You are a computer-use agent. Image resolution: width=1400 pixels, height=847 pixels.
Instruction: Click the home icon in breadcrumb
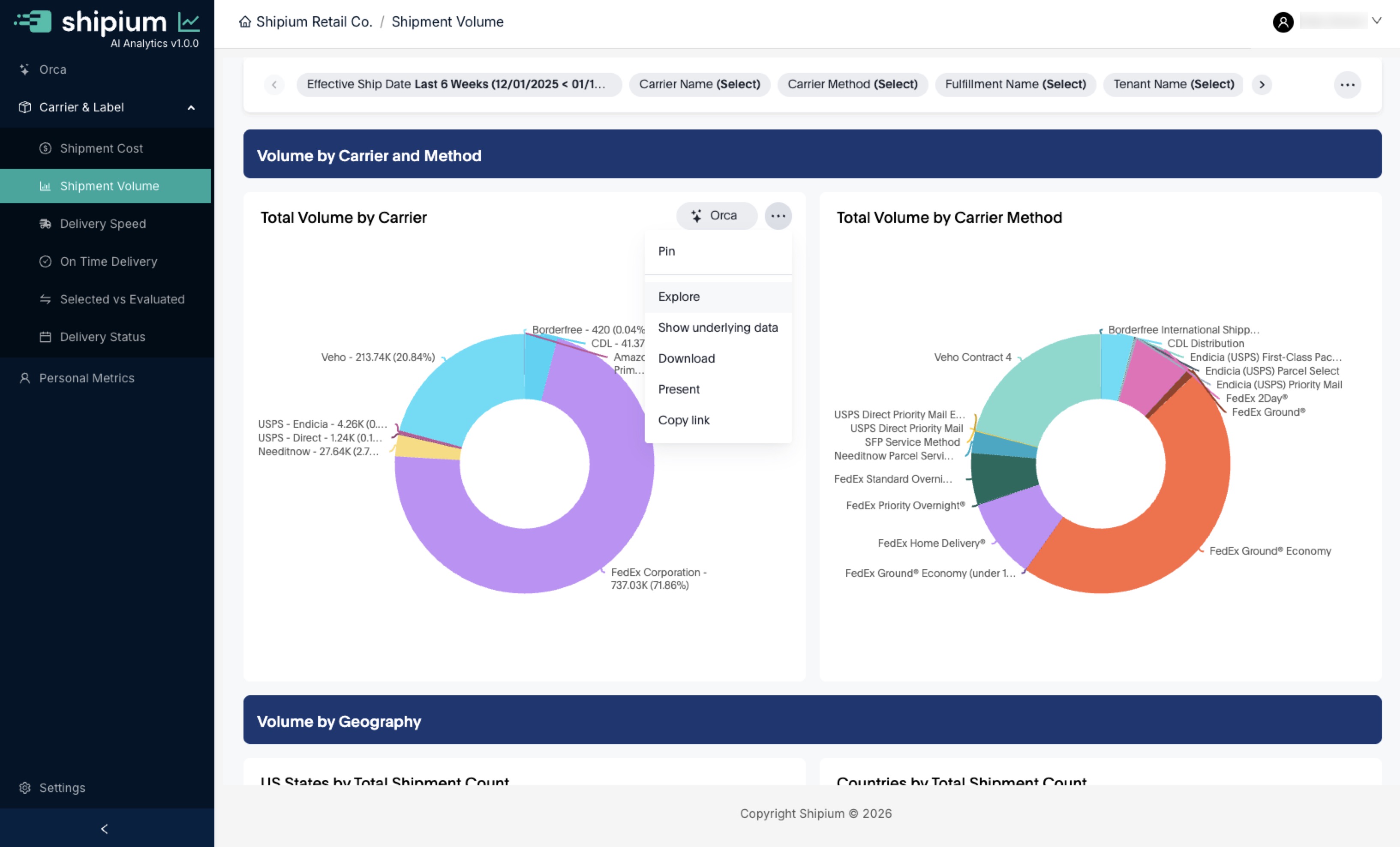[x=245, y=21]
